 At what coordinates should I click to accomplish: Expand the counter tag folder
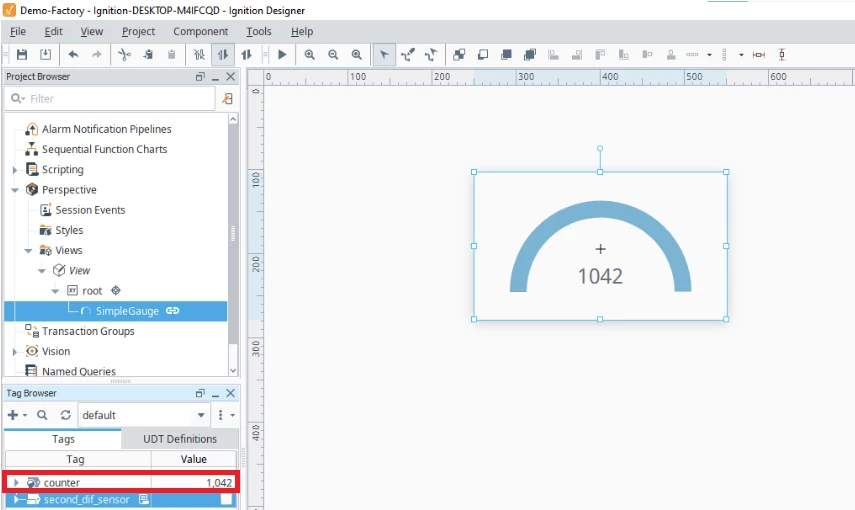coord(15,483)
